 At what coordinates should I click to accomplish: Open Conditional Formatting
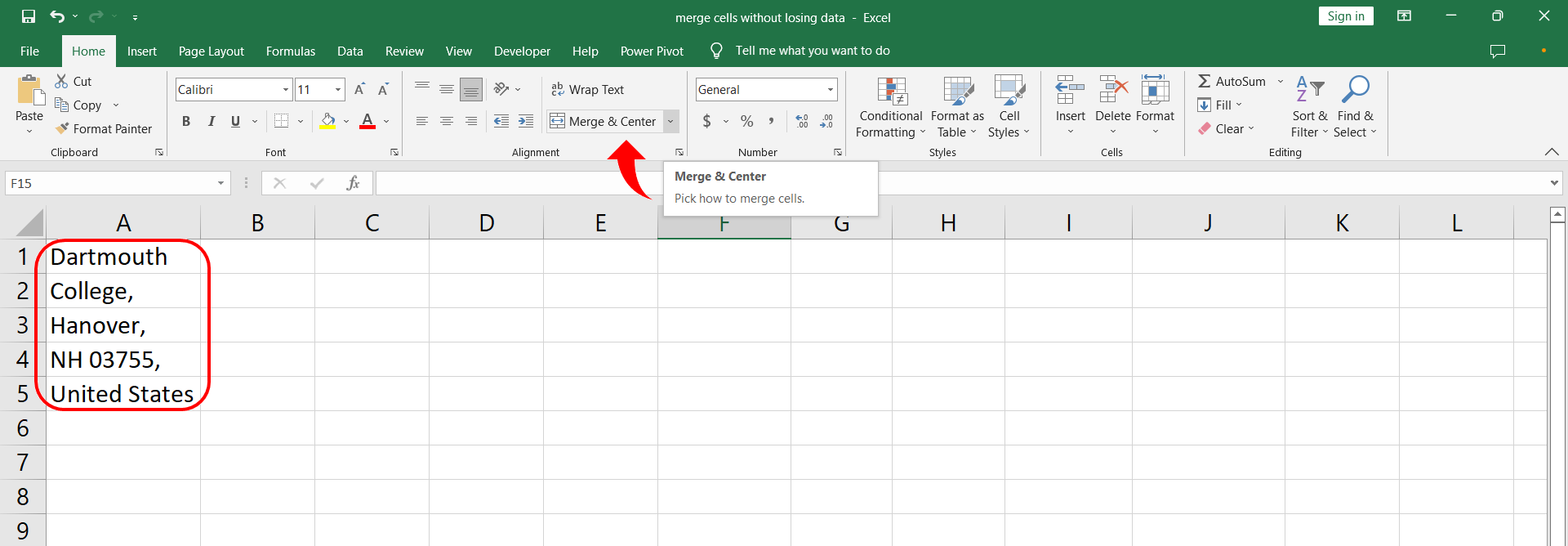click(x=891, y=107)
